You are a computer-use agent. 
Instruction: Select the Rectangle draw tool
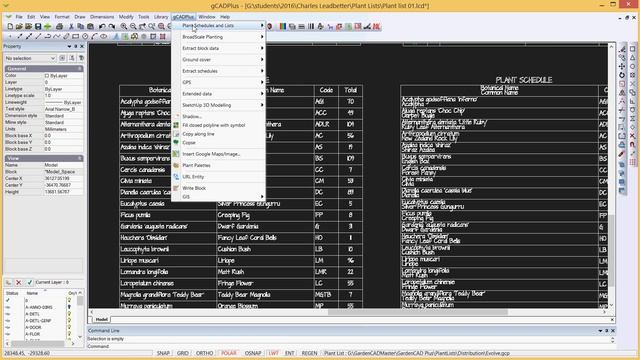click(76, 36)
